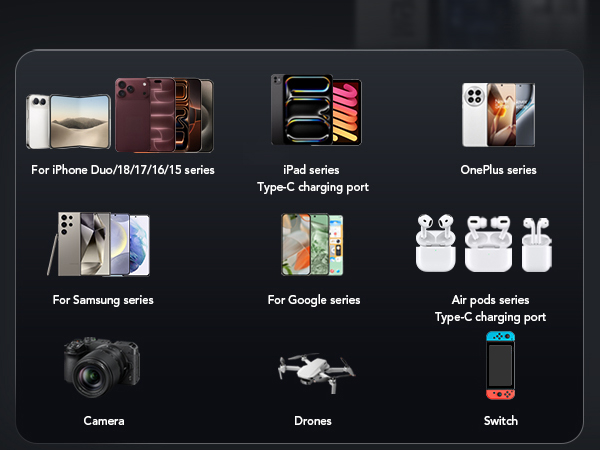Select the first AirPods case on the left

click(435, 243)
